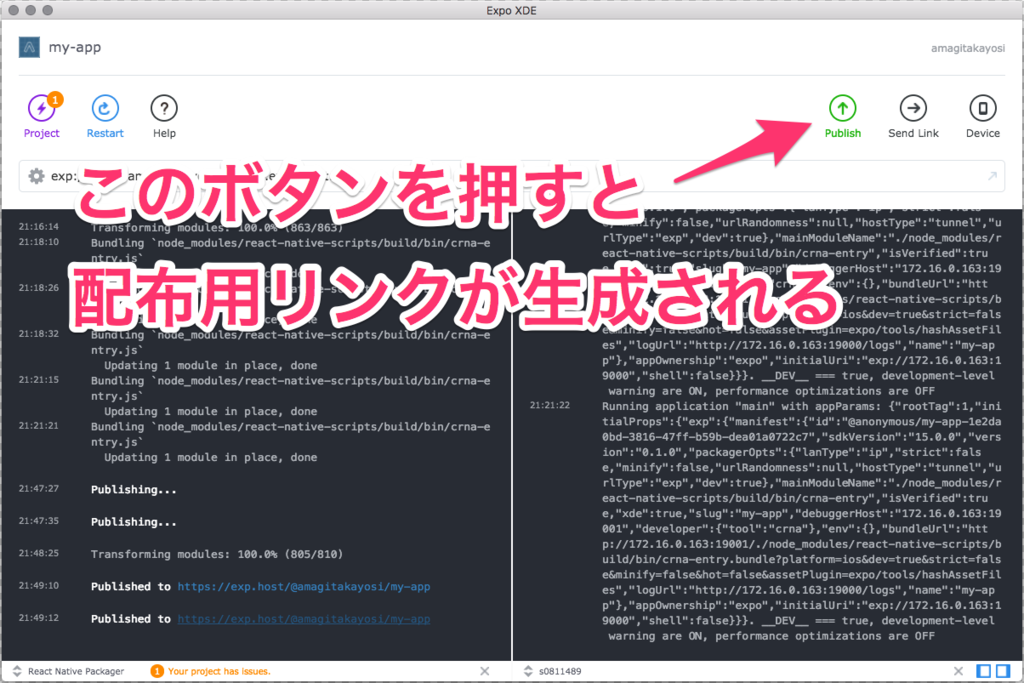Click the my-app project name

tap(74, 48)
